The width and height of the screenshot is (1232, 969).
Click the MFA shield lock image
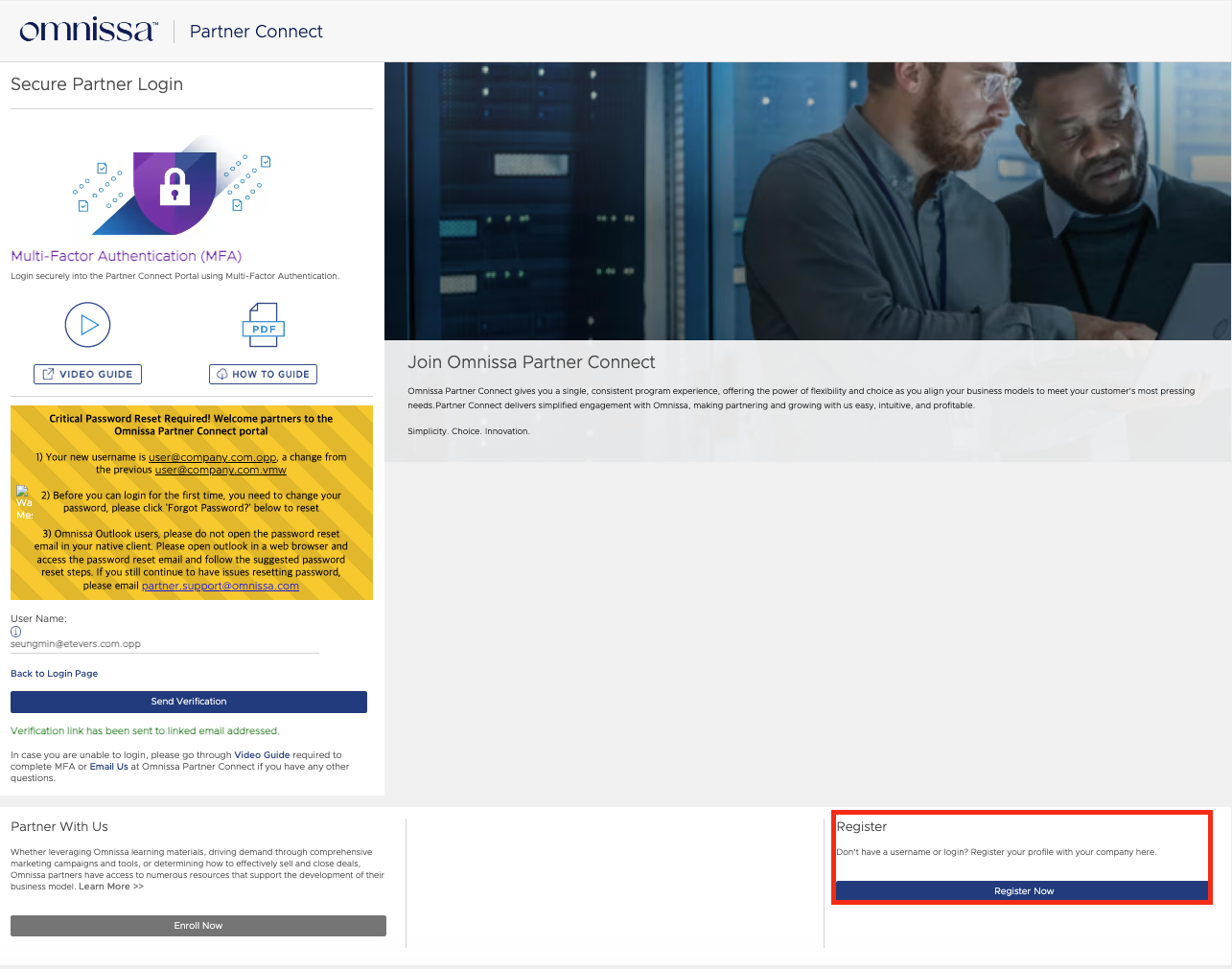pos(174,186)
